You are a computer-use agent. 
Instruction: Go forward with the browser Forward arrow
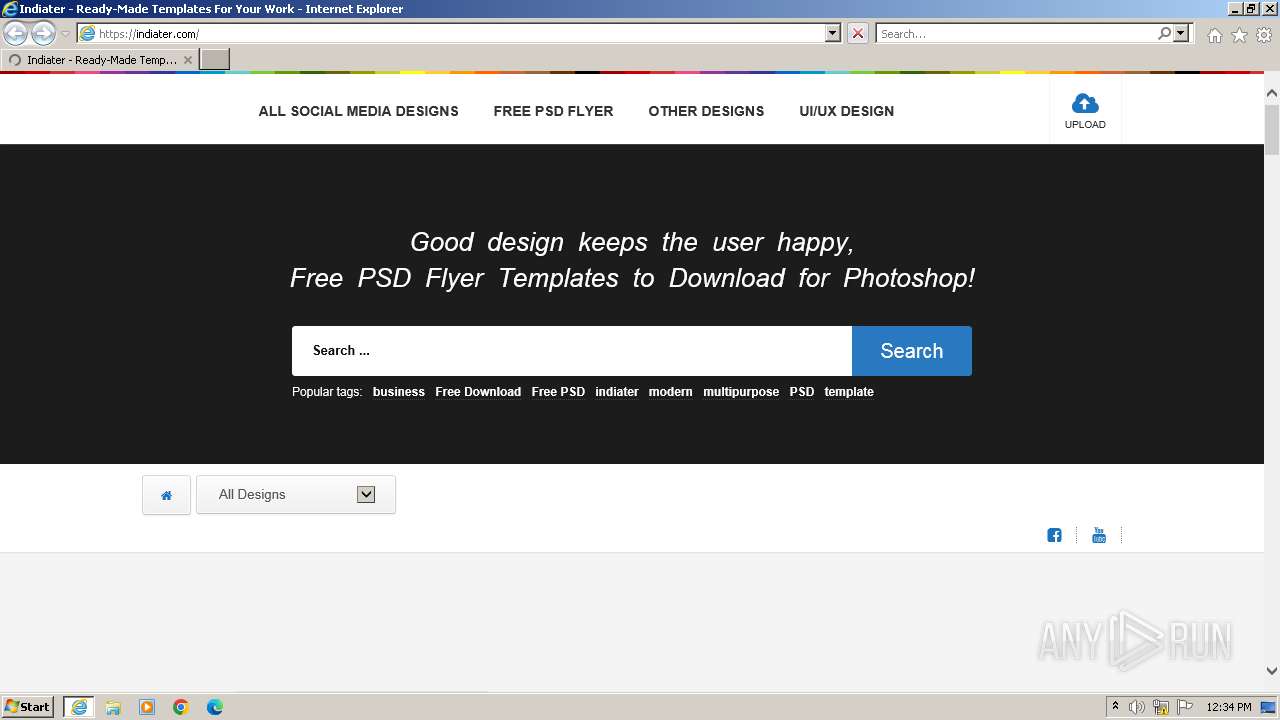(43, 33)
